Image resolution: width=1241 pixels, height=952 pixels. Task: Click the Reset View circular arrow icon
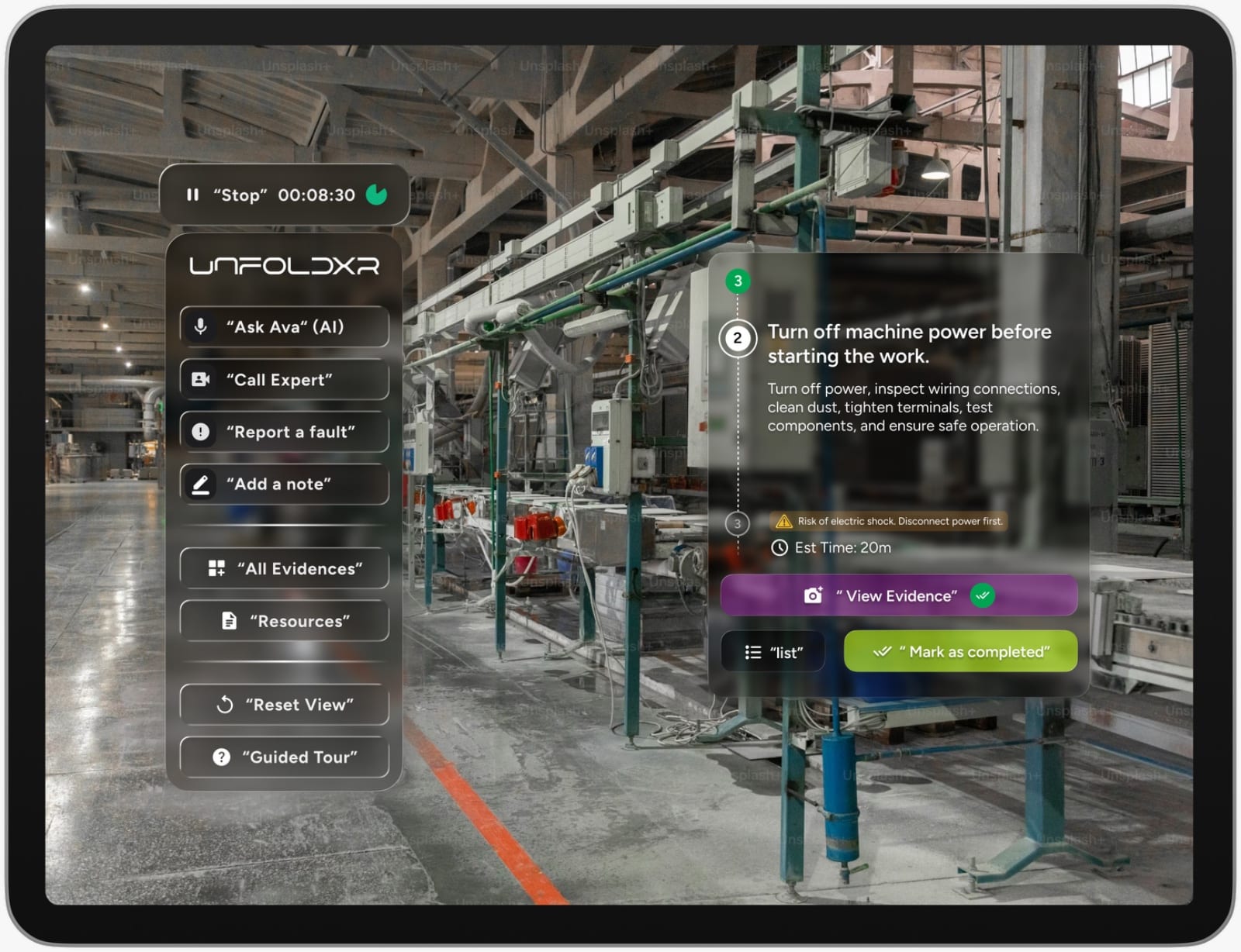[x=225, y=705]
